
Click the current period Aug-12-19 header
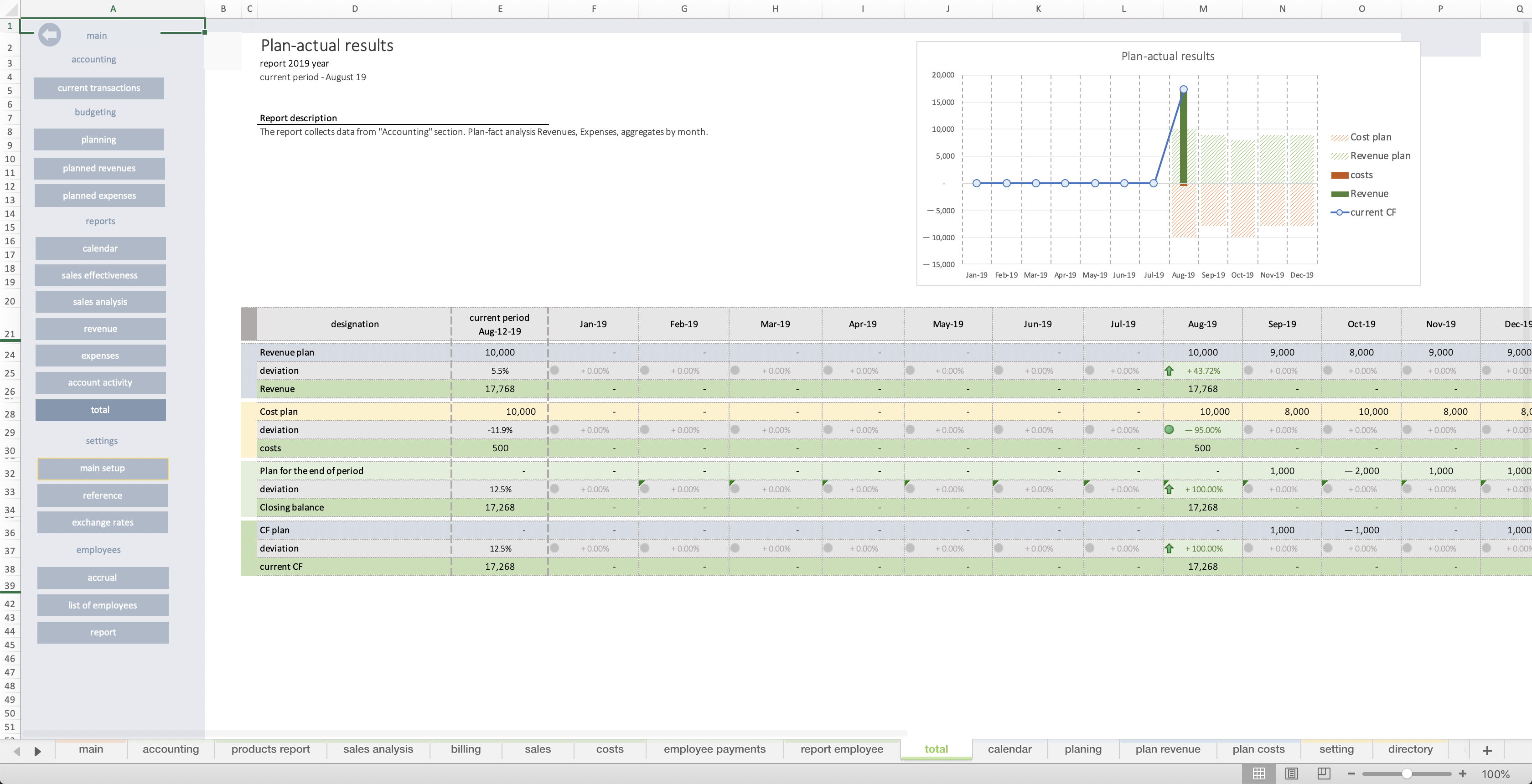(x=500, y=324)
